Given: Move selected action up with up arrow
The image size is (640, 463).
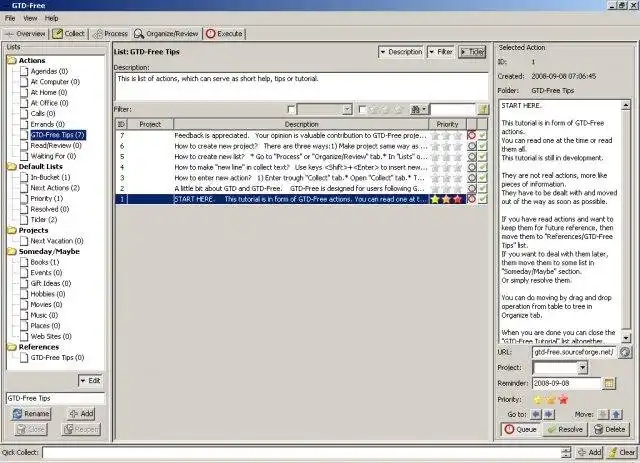Looking at the screenshot, I should 616,414.
